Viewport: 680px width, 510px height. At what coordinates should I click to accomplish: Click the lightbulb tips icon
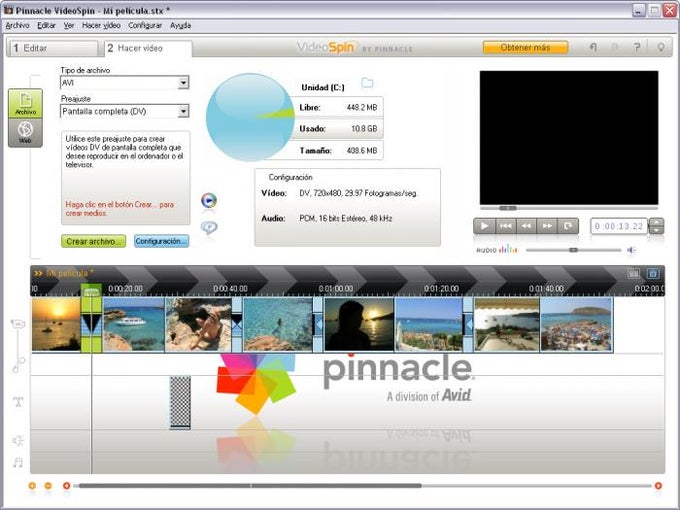coord(660,47)
